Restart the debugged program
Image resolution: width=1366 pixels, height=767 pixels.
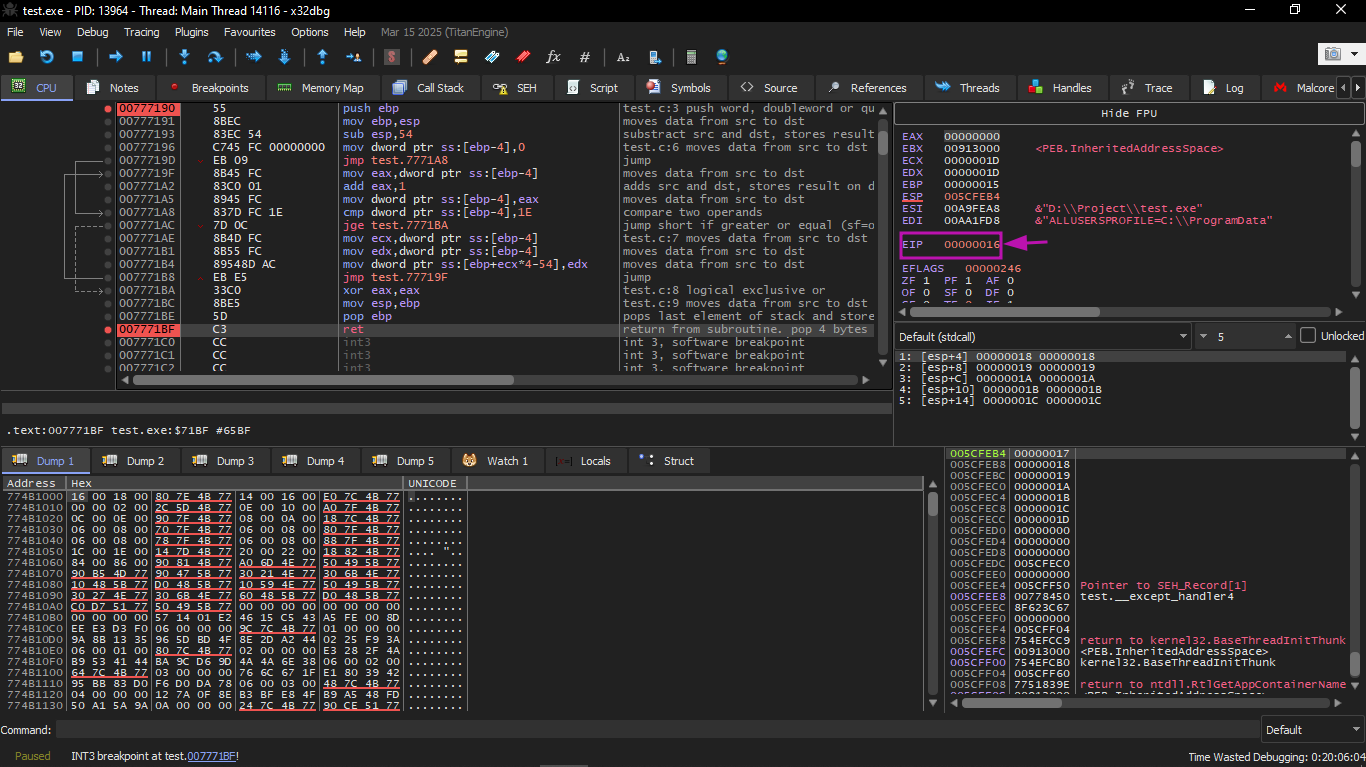point(46,57)
